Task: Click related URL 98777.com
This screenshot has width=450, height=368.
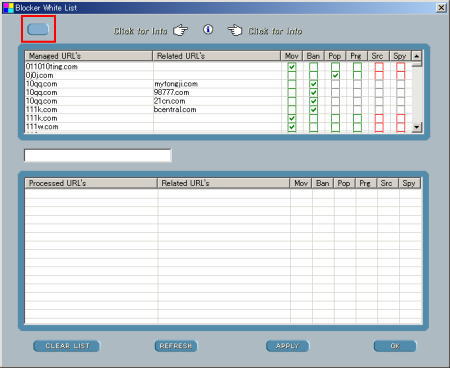Action: coord(171,93)
